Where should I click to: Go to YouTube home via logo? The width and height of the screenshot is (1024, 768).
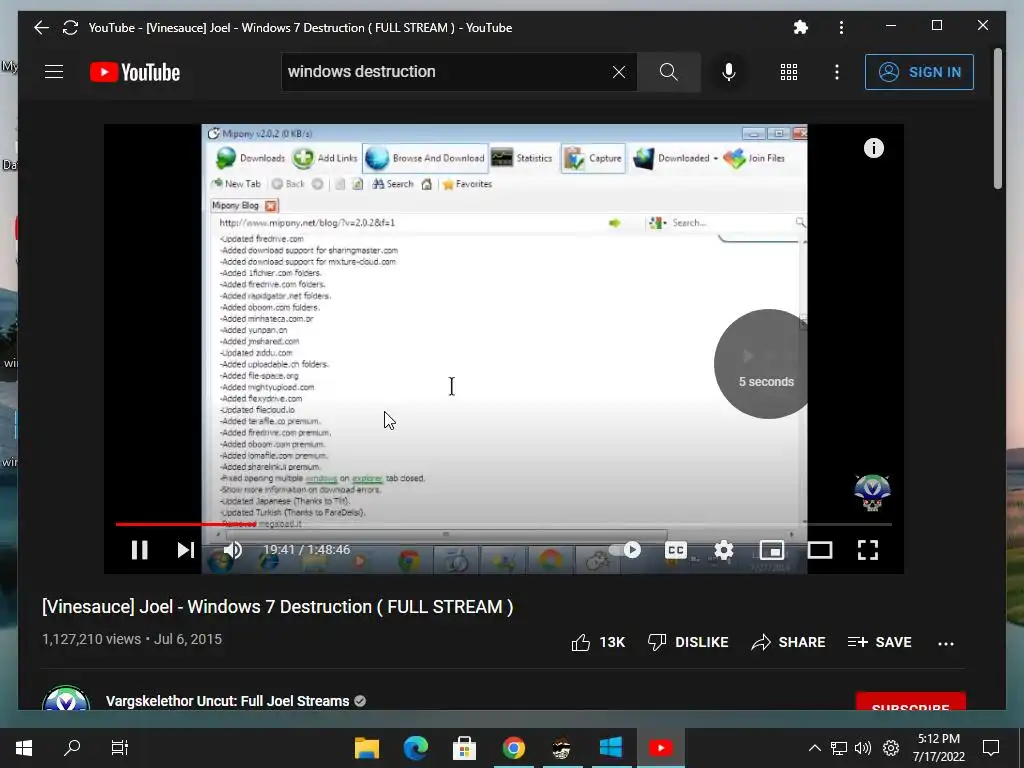pos(135,72)
